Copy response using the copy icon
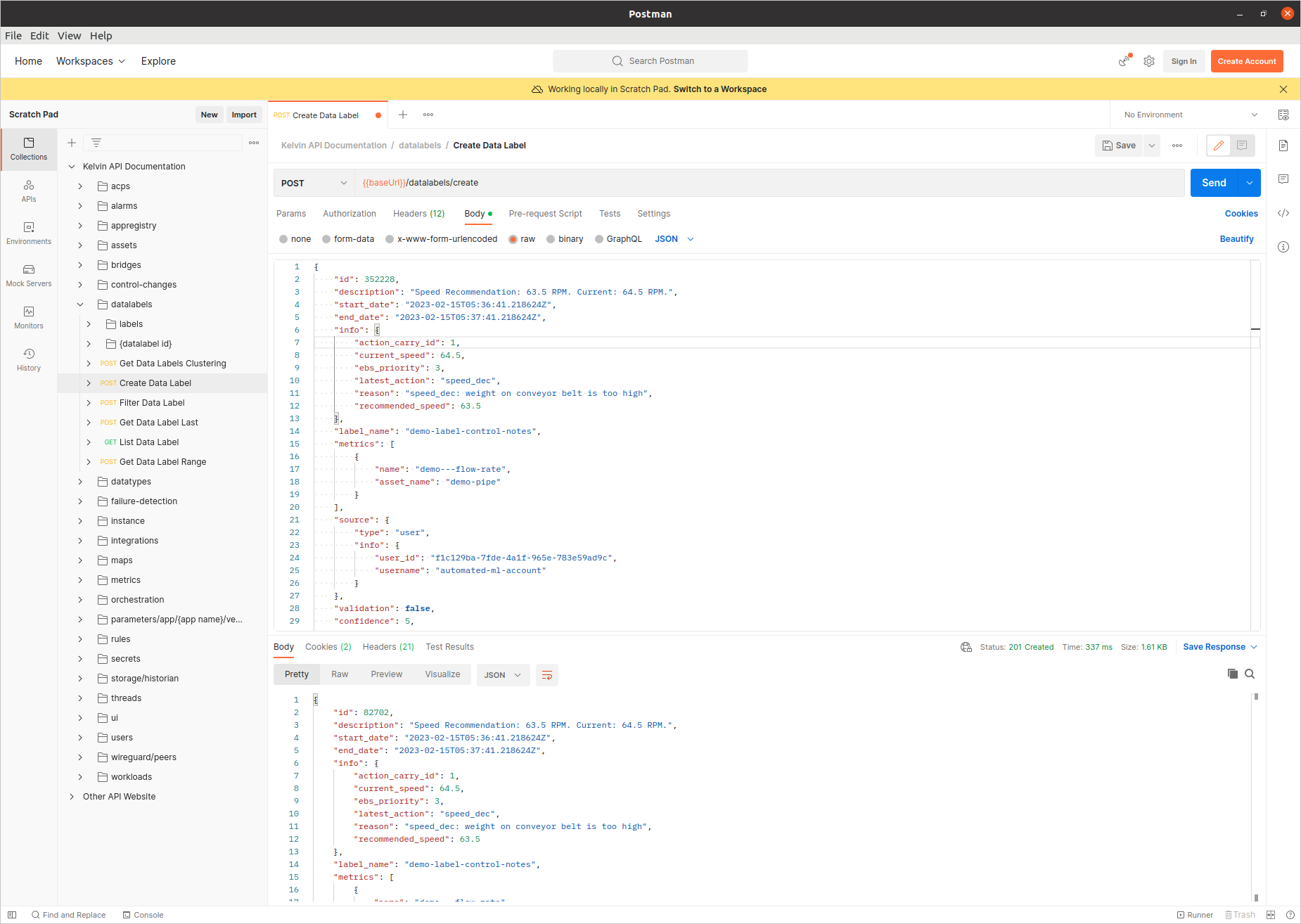 (1232, 674)
